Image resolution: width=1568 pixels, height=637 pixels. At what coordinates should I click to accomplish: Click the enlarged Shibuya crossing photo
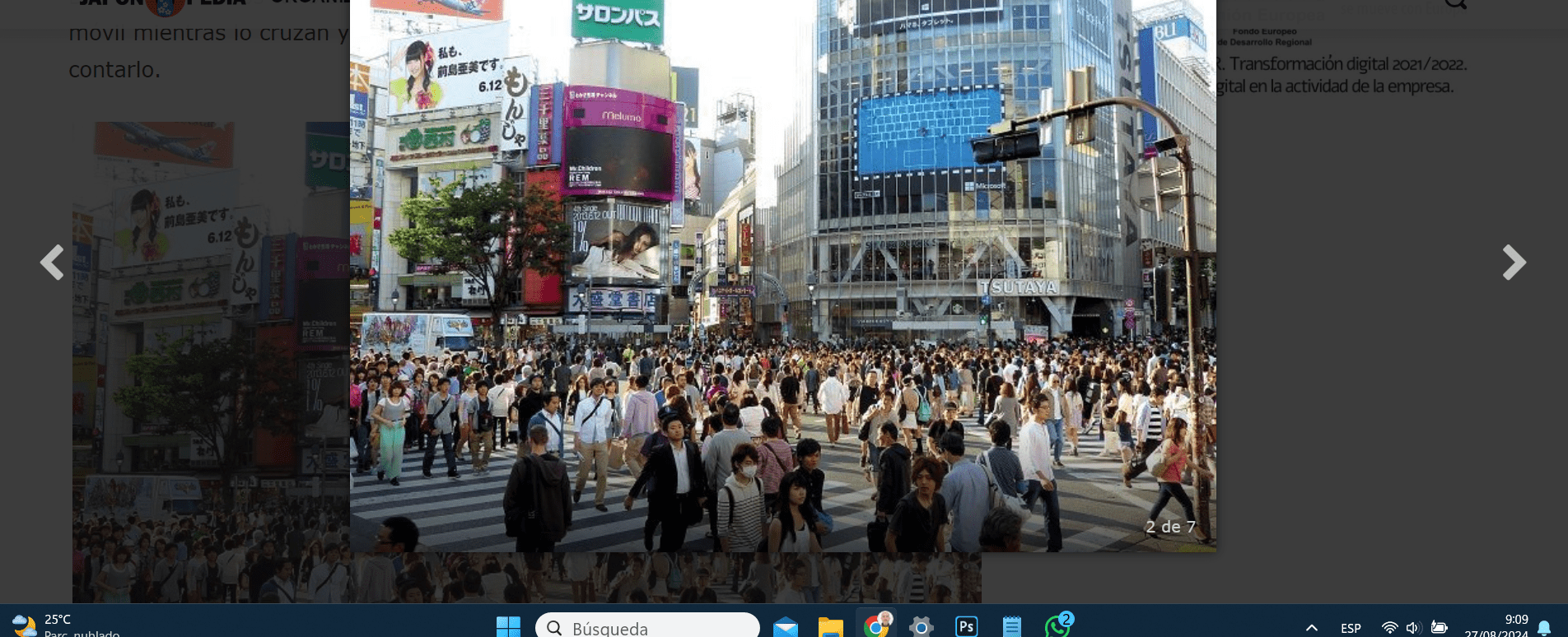pyautogui.click(x=782, y=276)
